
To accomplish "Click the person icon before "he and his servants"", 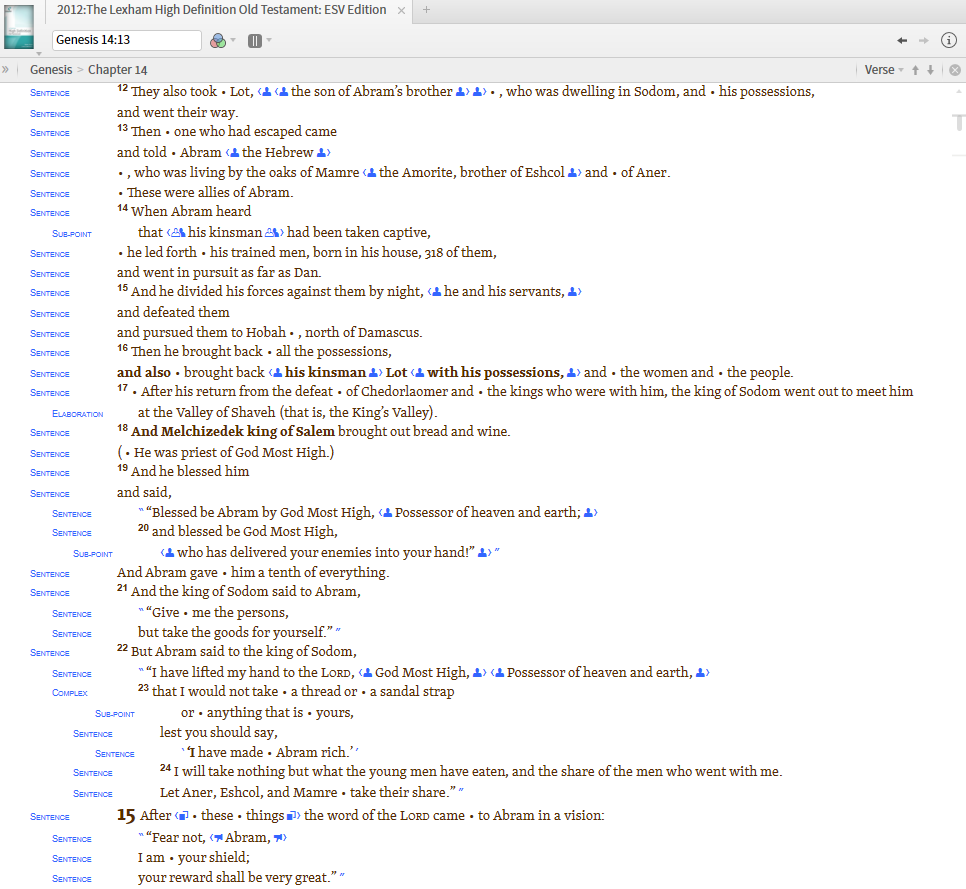I will [435, 292].
